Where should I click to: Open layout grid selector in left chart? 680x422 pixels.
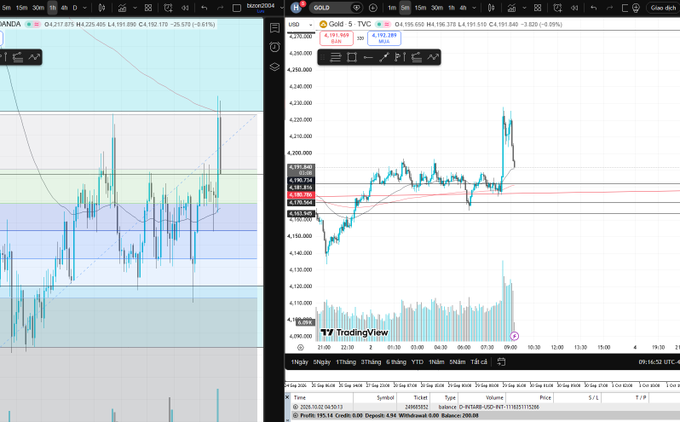coord(148,8)
